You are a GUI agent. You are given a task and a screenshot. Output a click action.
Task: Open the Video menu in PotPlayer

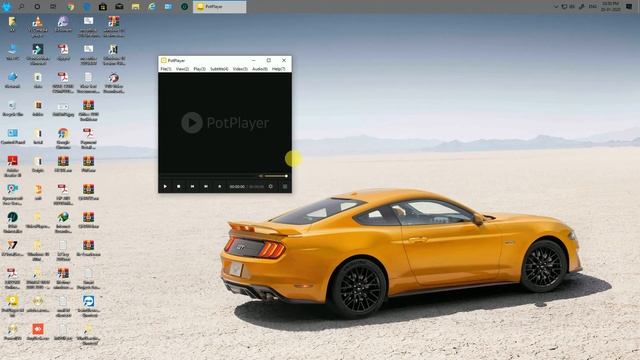(240, 69)
